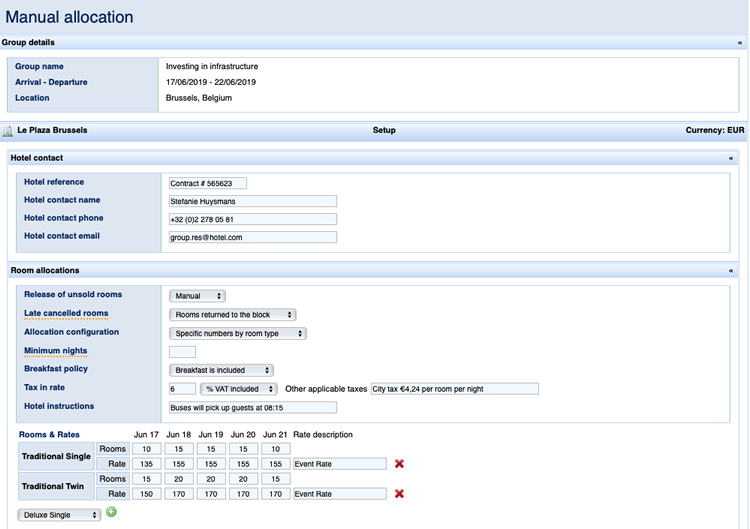Click the 'Rate description' column header
Viewport: 750px width, 529px height.
click(x=323, y=435)
